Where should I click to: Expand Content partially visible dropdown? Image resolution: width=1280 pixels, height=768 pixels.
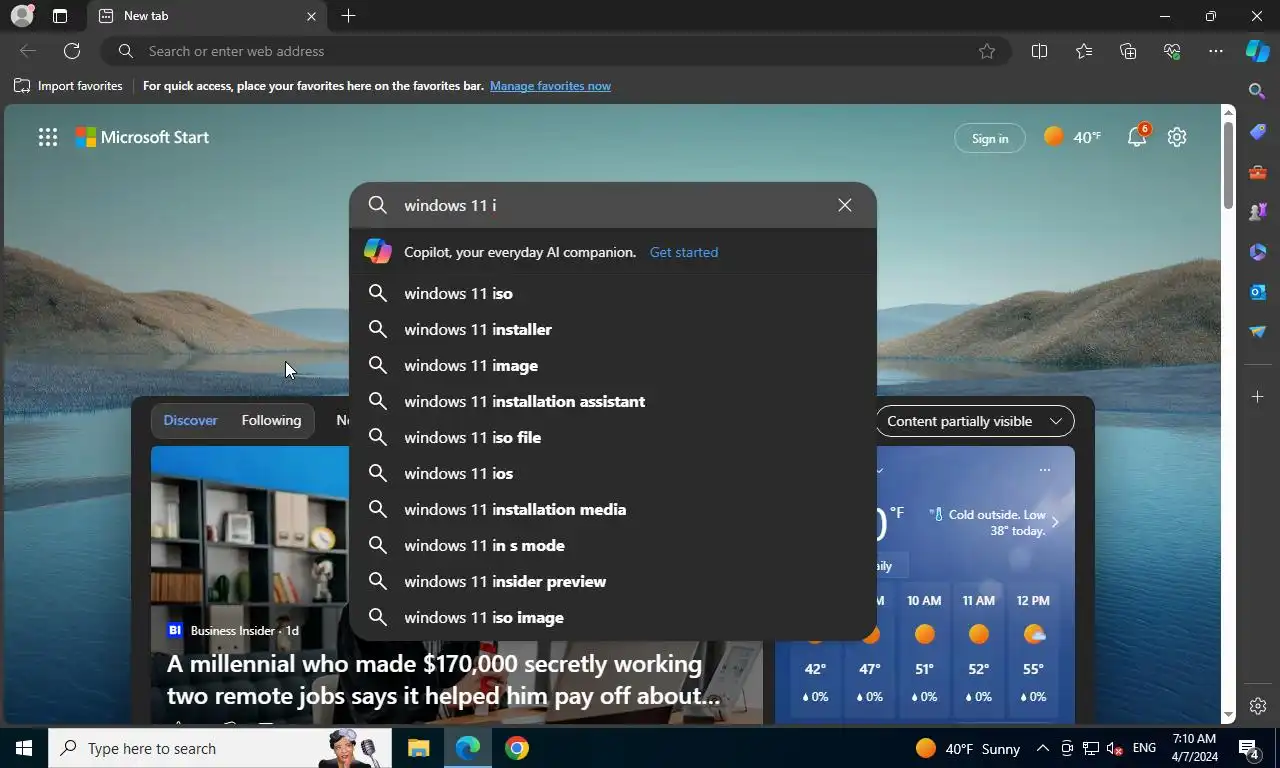point(974,421)
